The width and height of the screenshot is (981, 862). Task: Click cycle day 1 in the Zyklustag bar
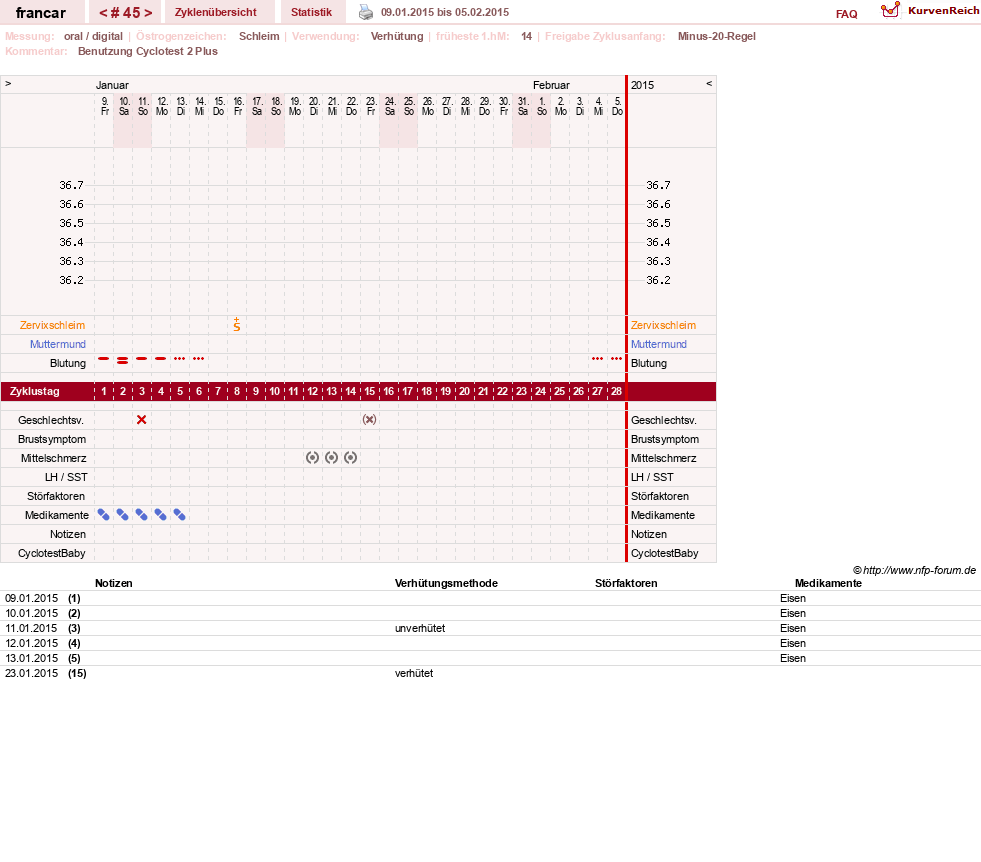(x=103, y=391)
